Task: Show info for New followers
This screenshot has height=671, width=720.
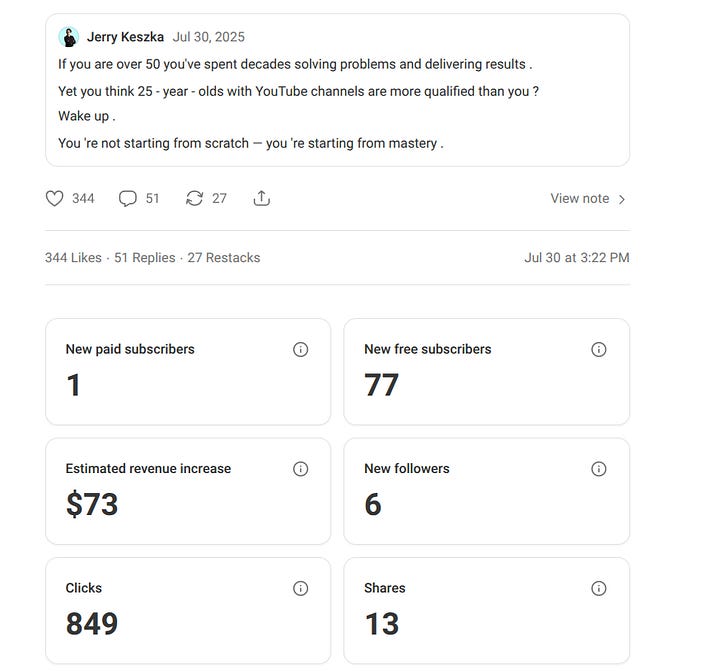Action: click(599, 468)
